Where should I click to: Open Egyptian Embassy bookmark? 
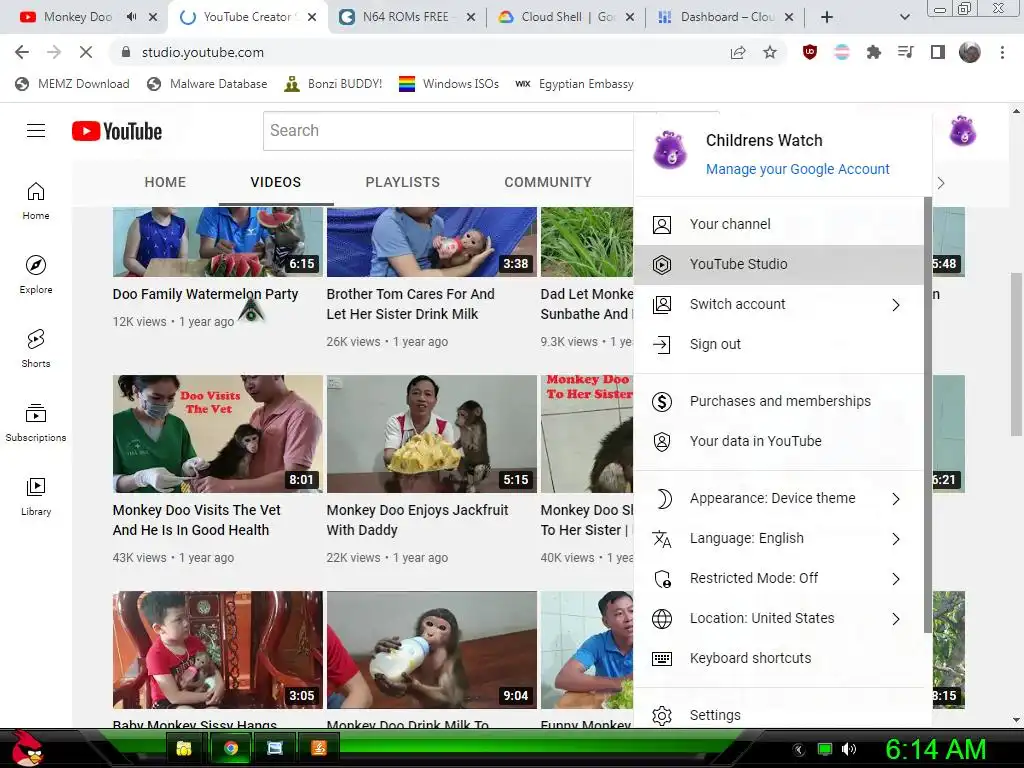(x=574, y=84)
